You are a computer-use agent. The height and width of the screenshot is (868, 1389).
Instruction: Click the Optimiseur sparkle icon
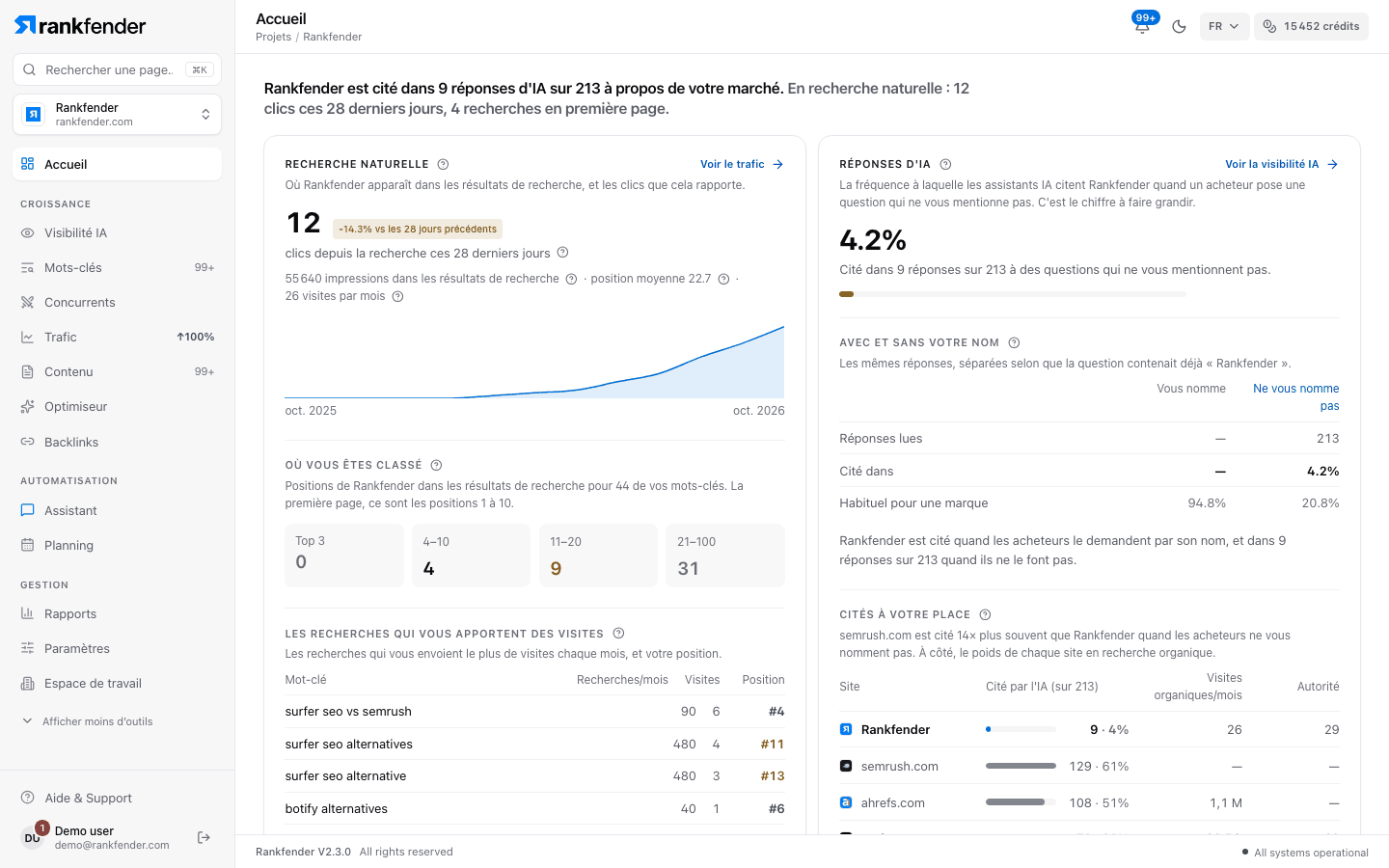pyautogui.click(x=28, y=406)
